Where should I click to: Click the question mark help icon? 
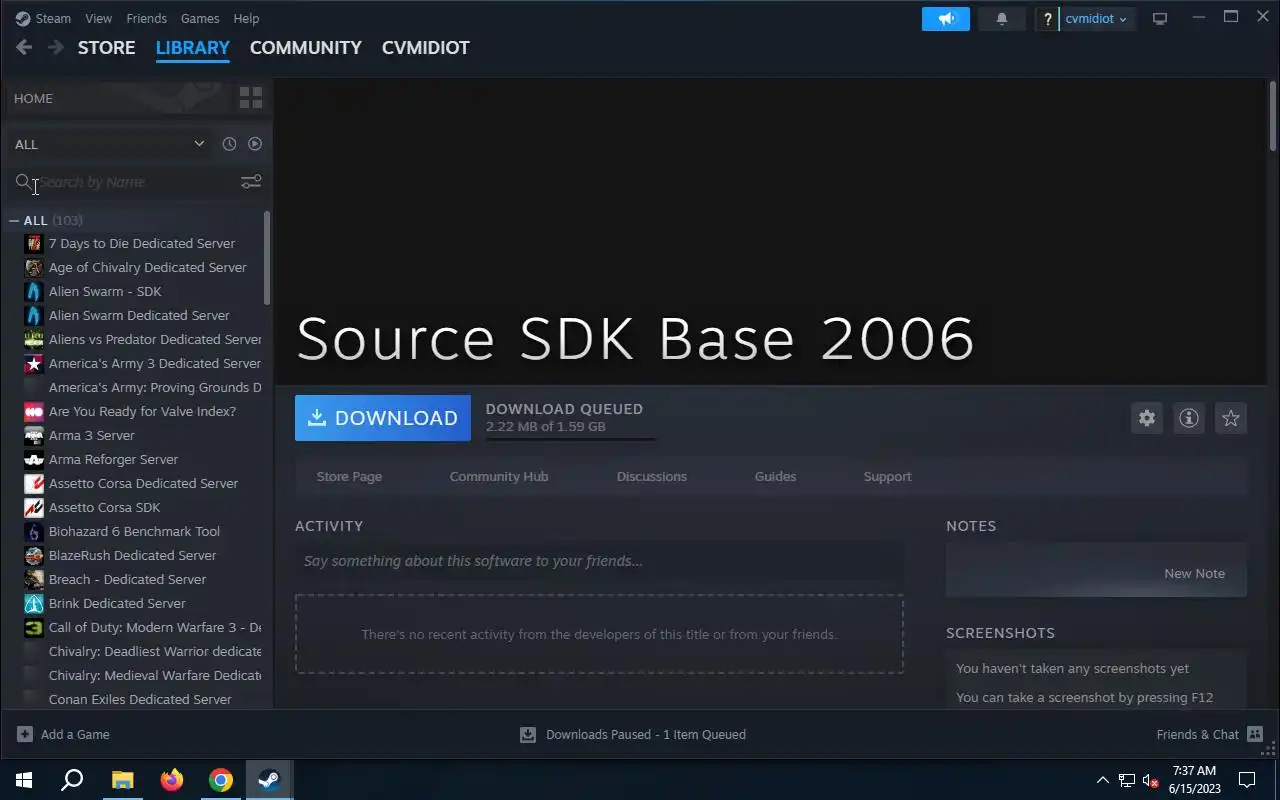tap(1047, 19)
